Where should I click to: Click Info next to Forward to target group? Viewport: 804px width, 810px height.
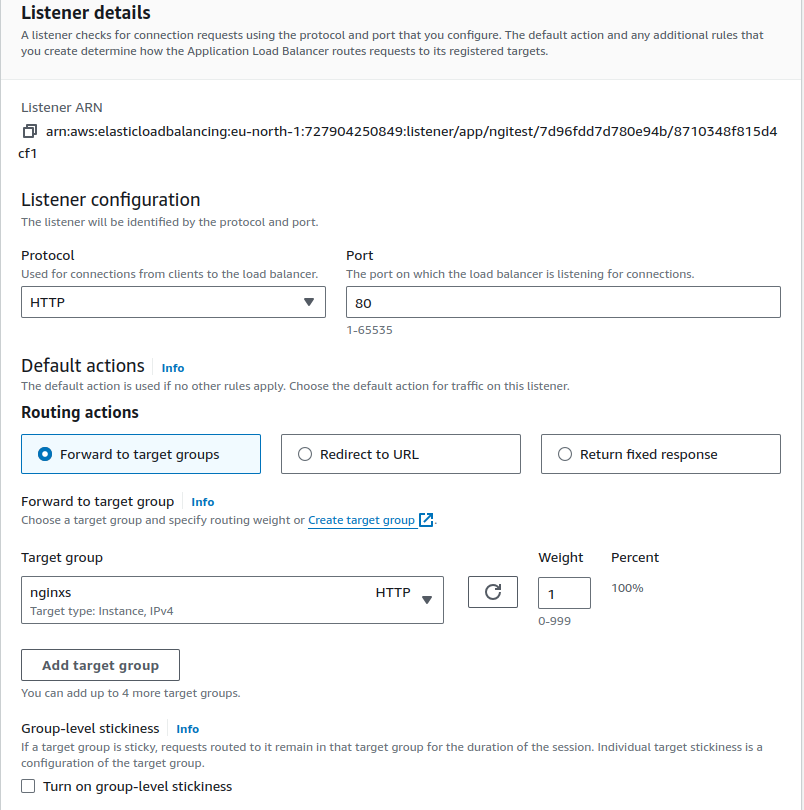(x=202, y=501)
